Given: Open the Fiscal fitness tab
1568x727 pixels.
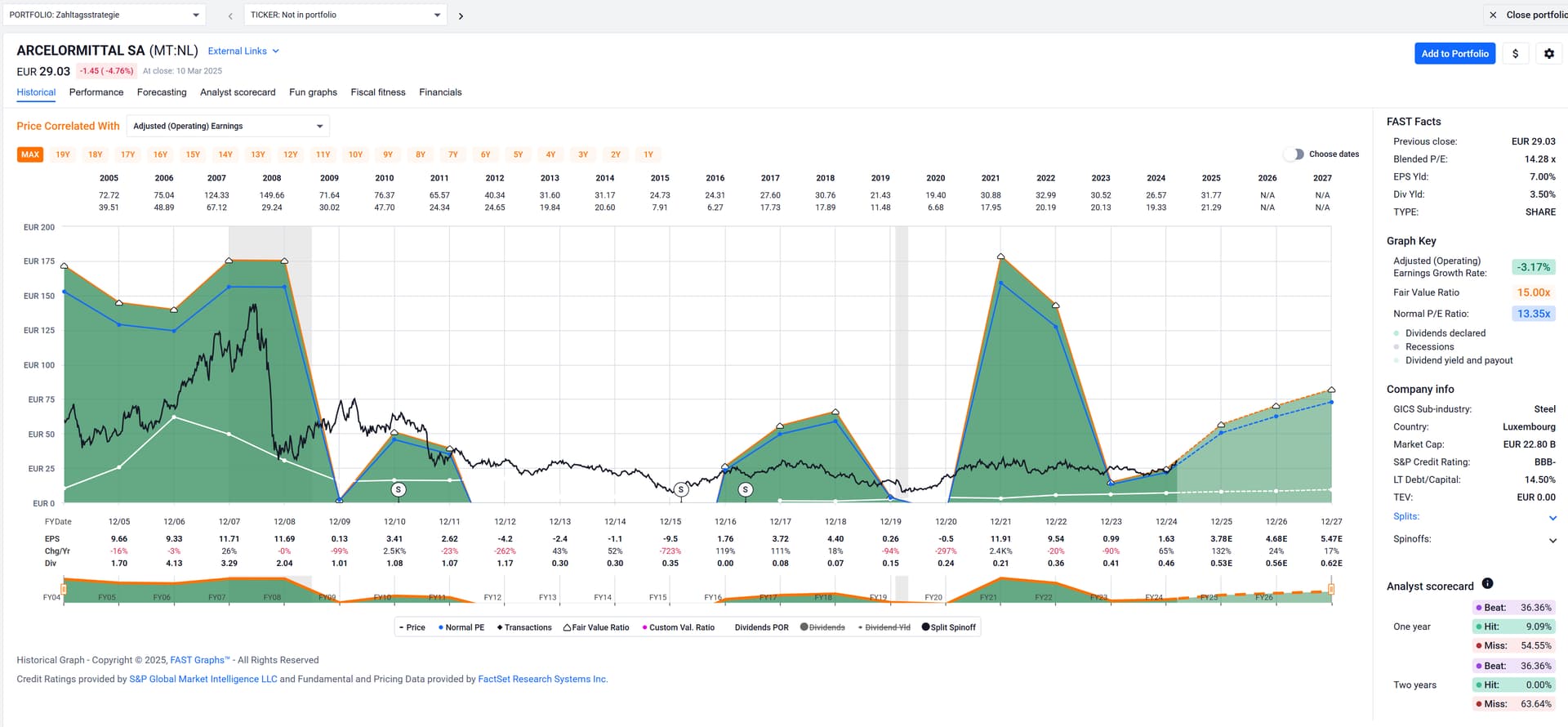Looking at the screenshot, I should click(x=378, y=92).
